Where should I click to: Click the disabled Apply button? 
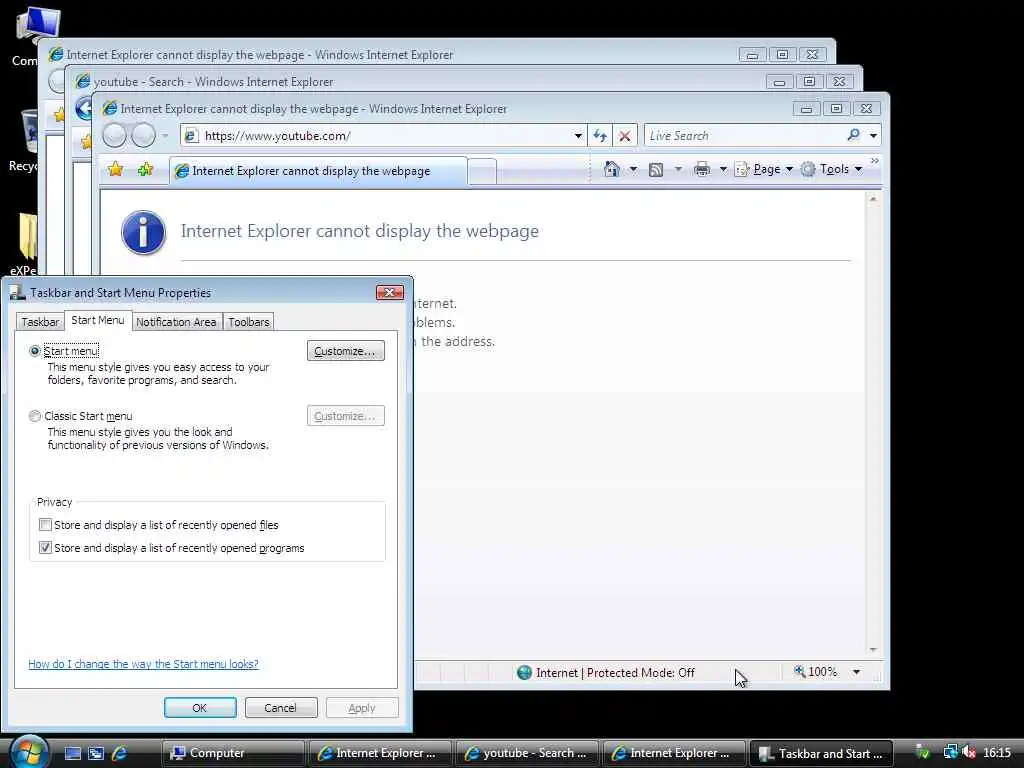(362, 708)
